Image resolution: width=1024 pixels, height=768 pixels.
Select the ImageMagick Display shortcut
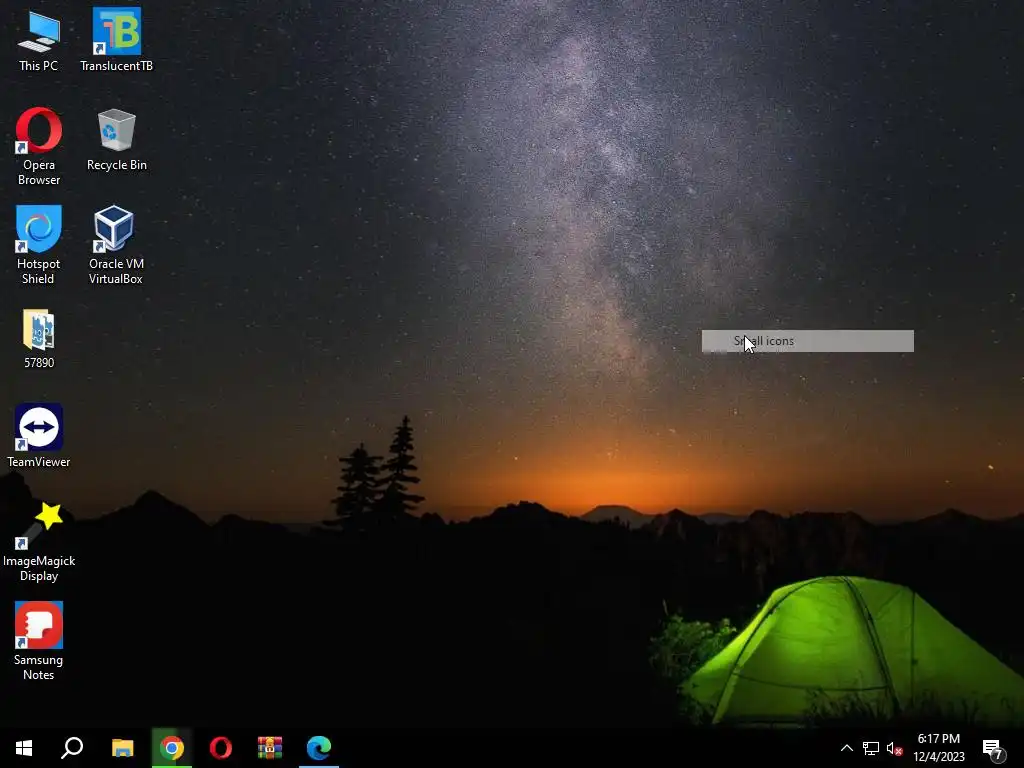click(x=39, y=542)
